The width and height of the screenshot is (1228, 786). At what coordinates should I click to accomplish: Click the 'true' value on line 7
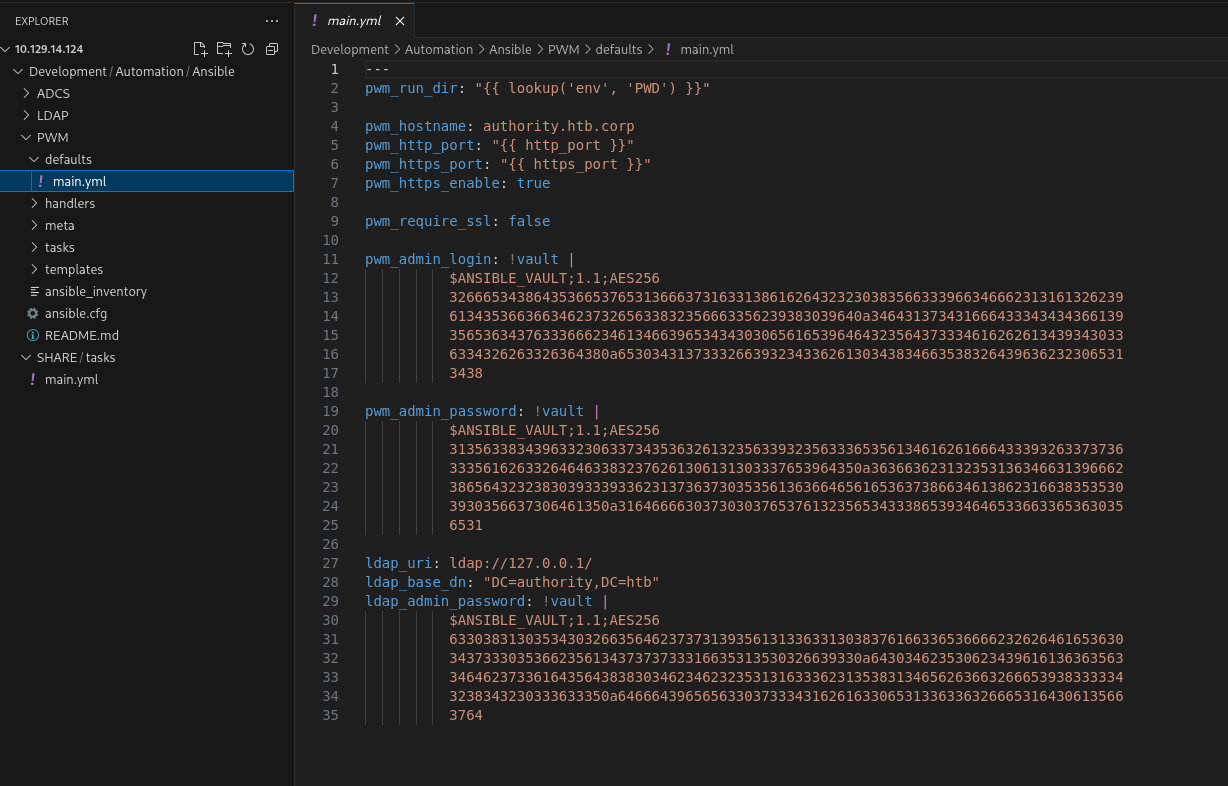[x=533, y=183]
